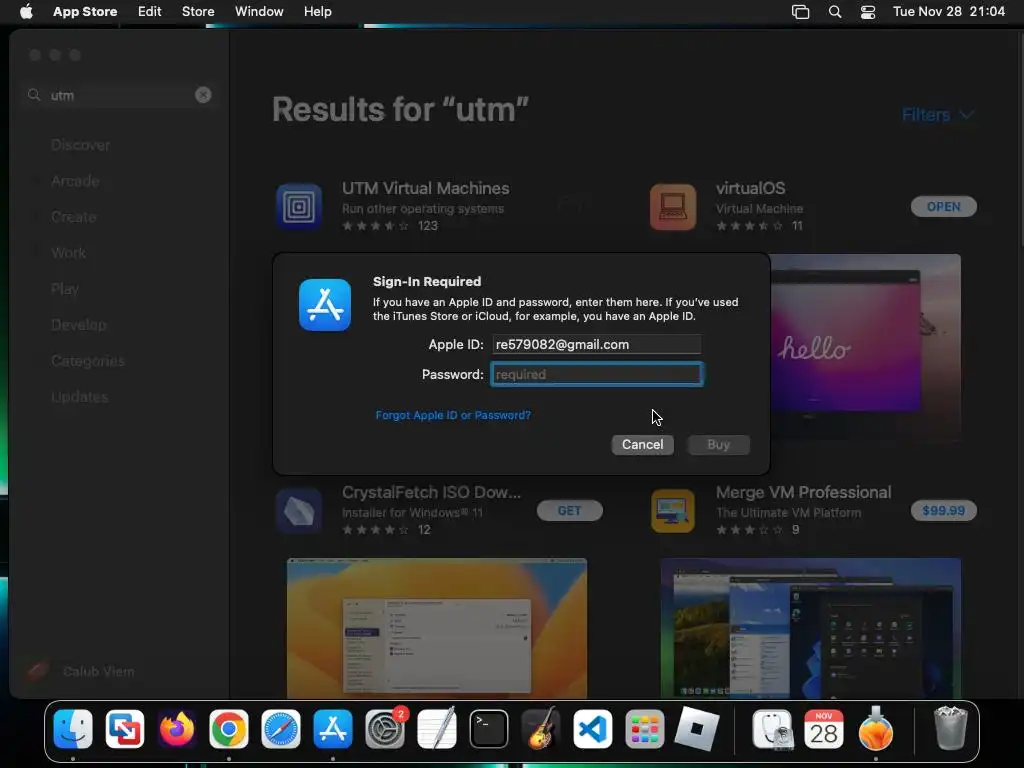Go to Play in sidebar
1024x768 pixels.
[65, 289]
